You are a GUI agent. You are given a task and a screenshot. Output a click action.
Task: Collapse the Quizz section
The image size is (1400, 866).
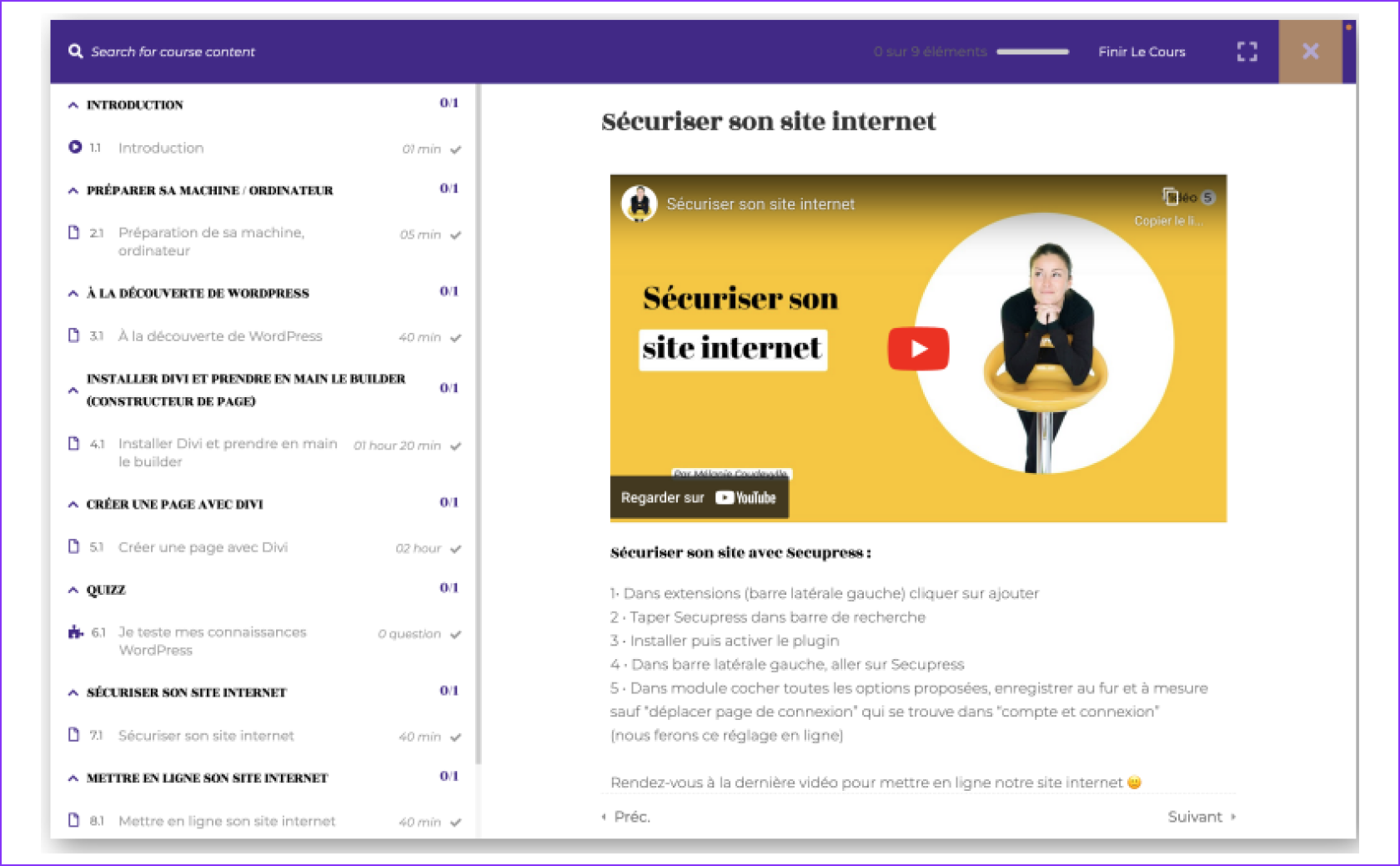73,590
